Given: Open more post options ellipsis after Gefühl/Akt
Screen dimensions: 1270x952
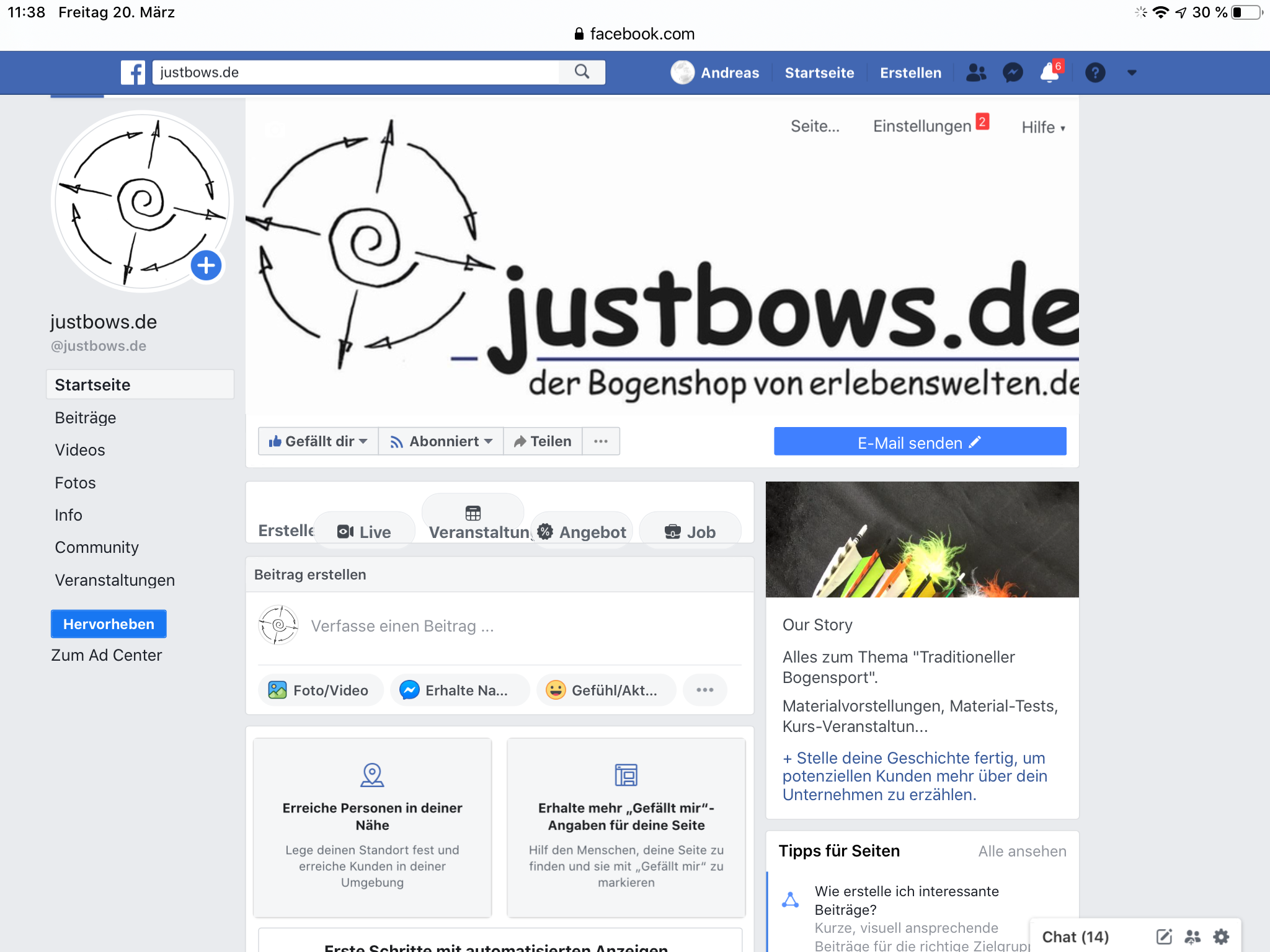Looking at the screenshot, I should click(x=704, y=690).
